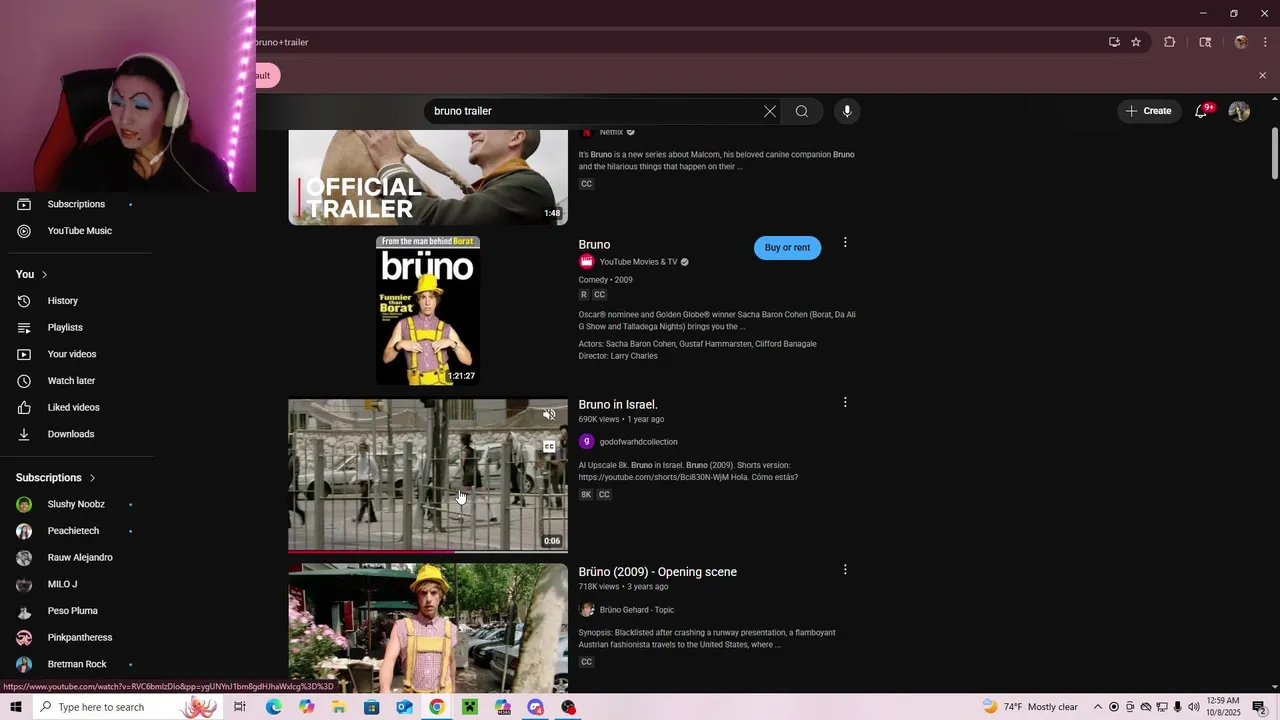
Task: Open Task View on the taskbar
Action: point(240,707)
